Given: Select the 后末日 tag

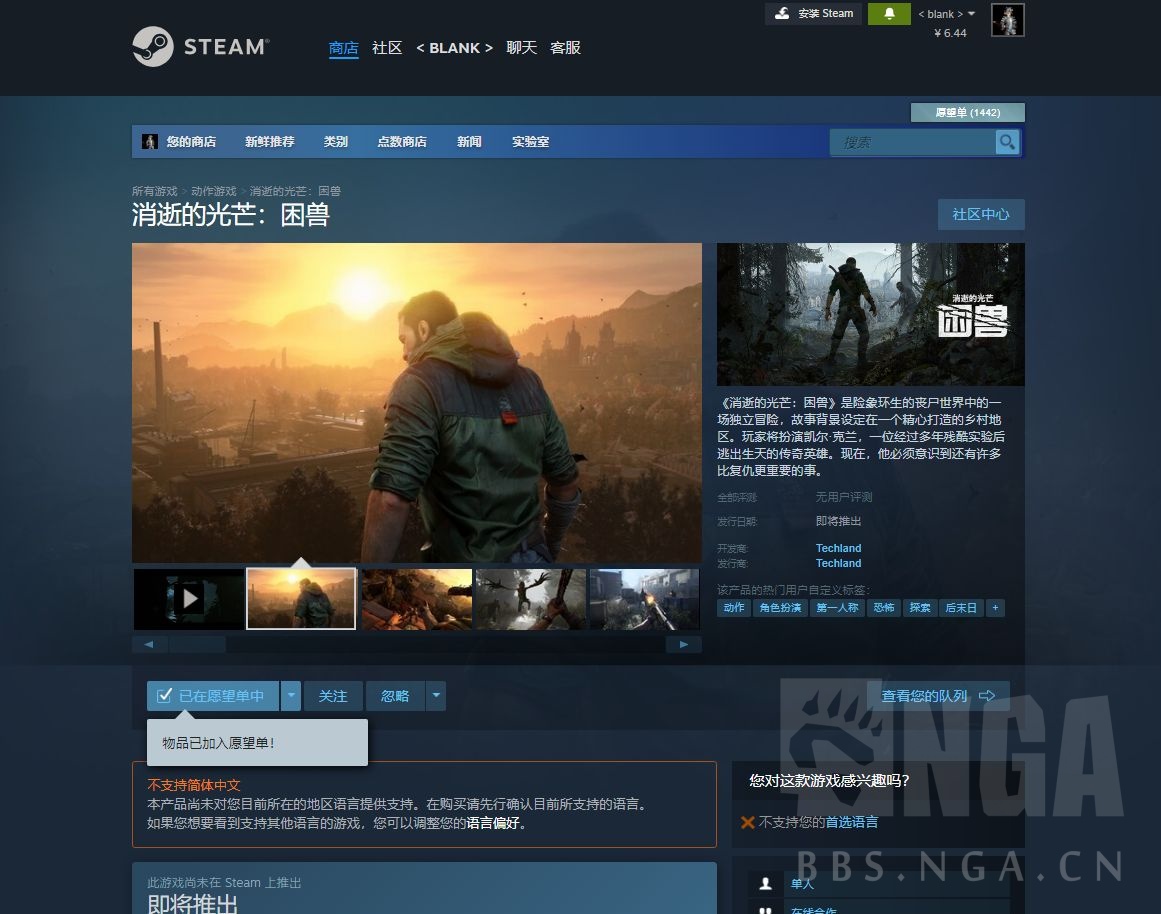Looking at the screenshot, I should 960,608.
